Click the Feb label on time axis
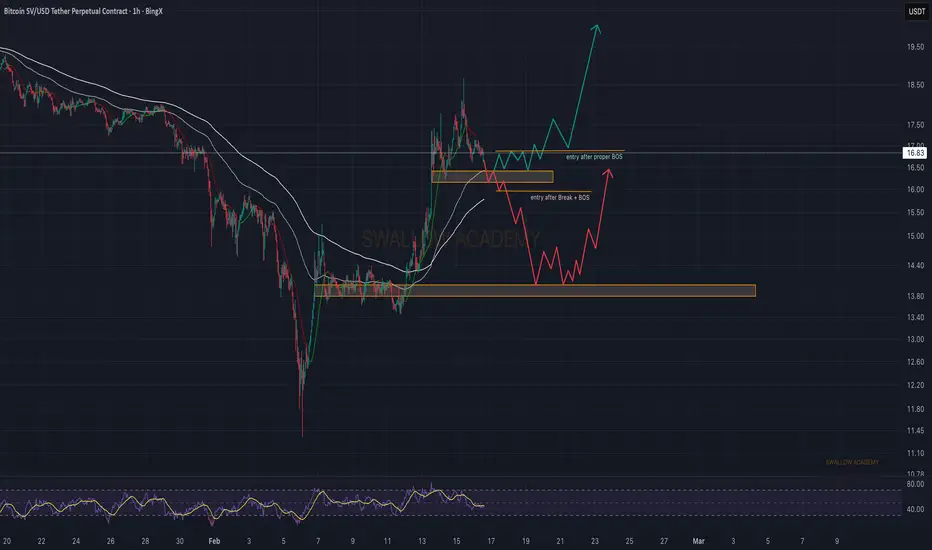This screenshot has width=932, height=550. pyautogui.click(x=214, y=541)
